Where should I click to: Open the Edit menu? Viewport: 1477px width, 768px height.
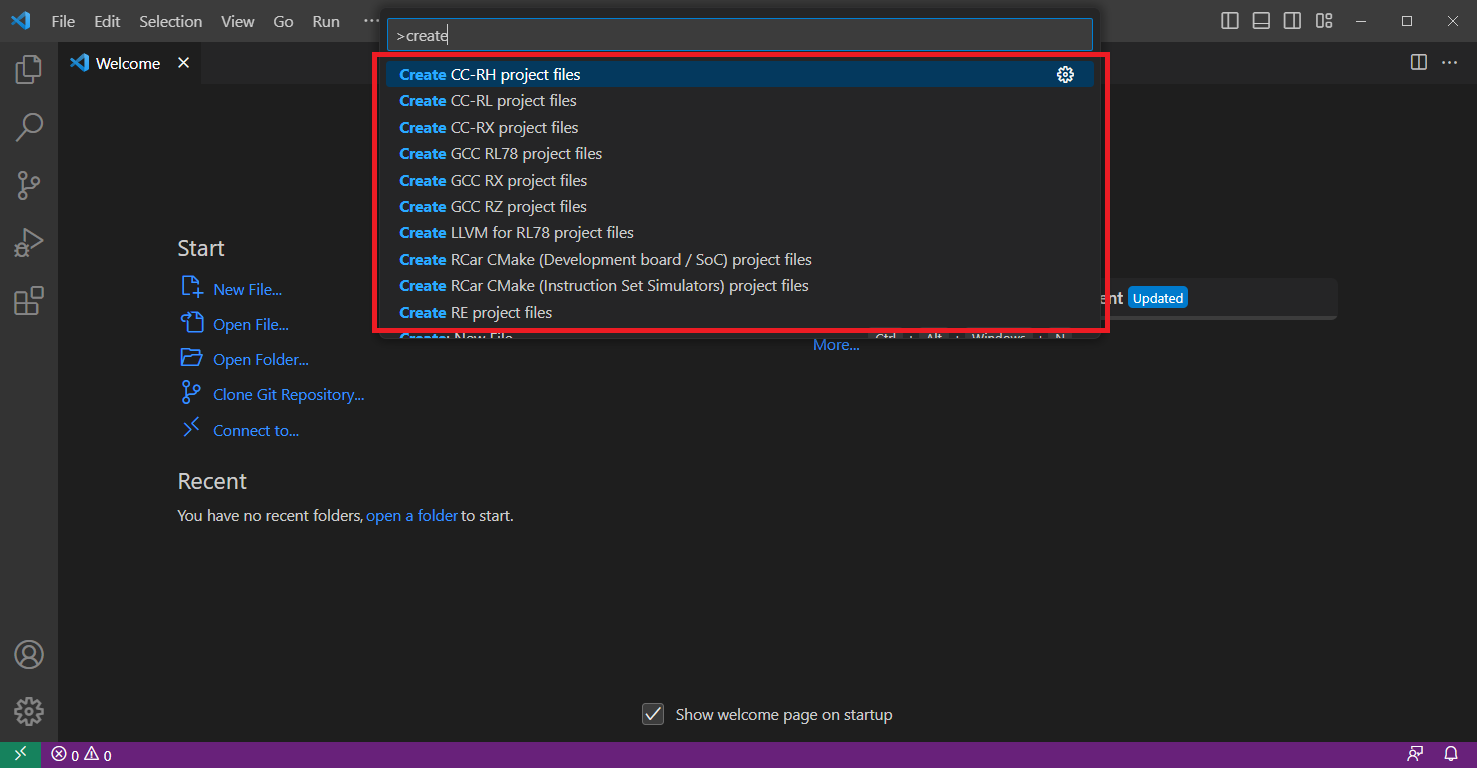pyautogui.click(x=107, y=21)
